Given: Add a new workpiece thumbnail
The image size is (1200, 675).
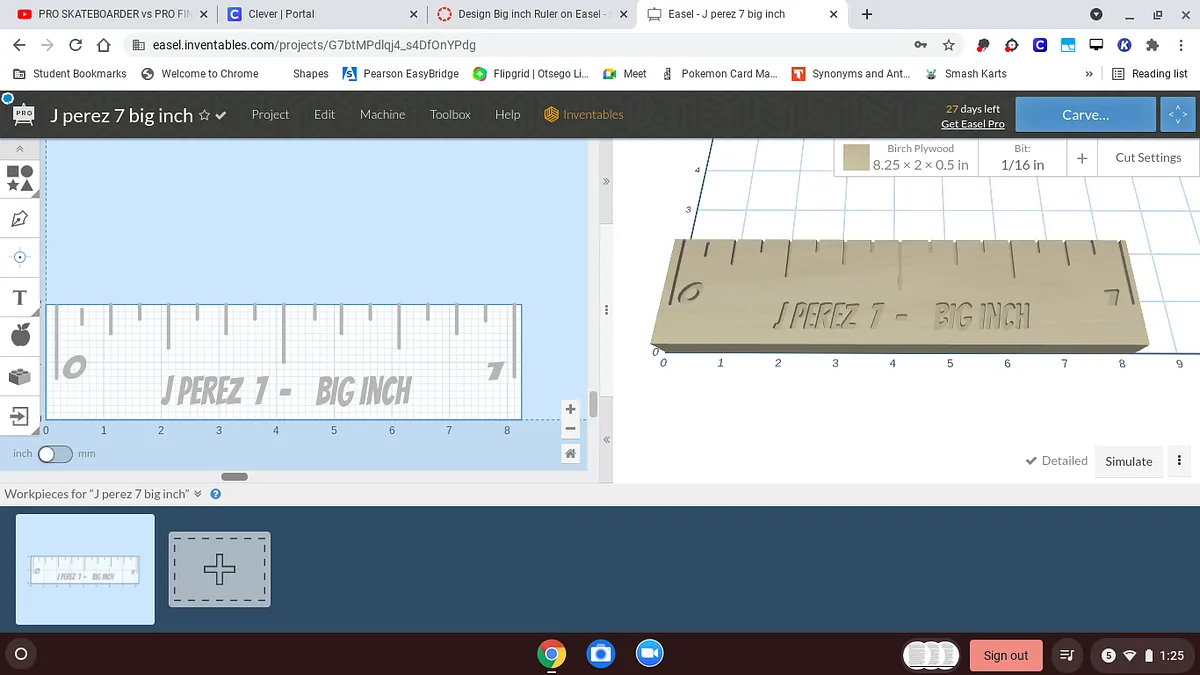Looking at the screenshot, I should [219, 569].
